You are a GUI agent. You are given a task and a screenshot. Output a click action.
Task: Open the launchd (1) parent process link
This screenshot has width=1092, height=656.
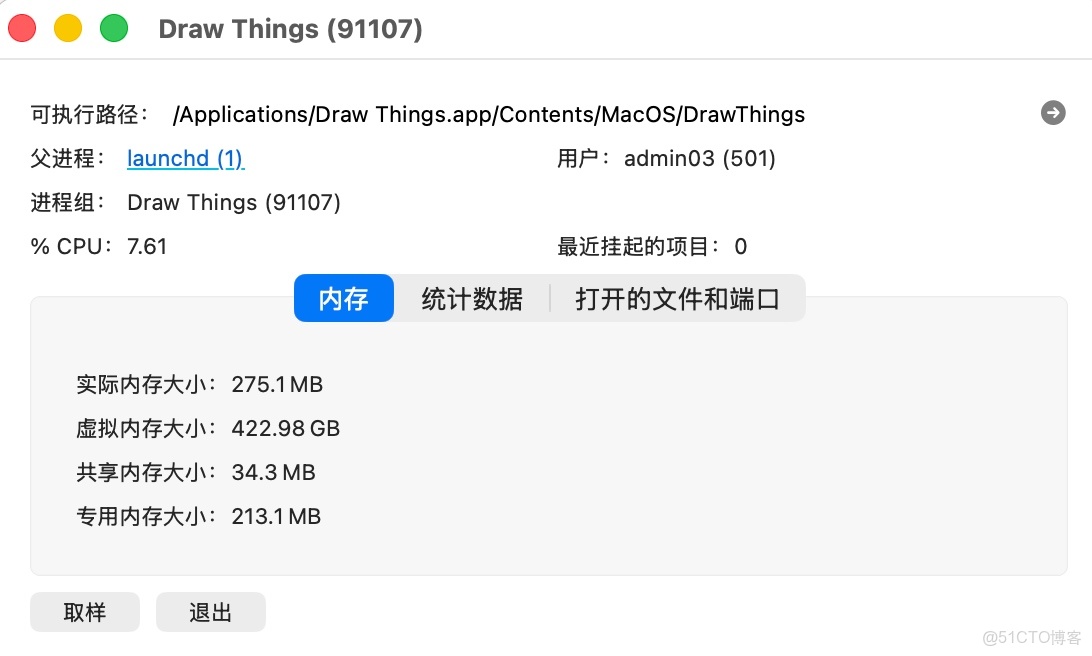pyautogui.click(x=185, y=158)
